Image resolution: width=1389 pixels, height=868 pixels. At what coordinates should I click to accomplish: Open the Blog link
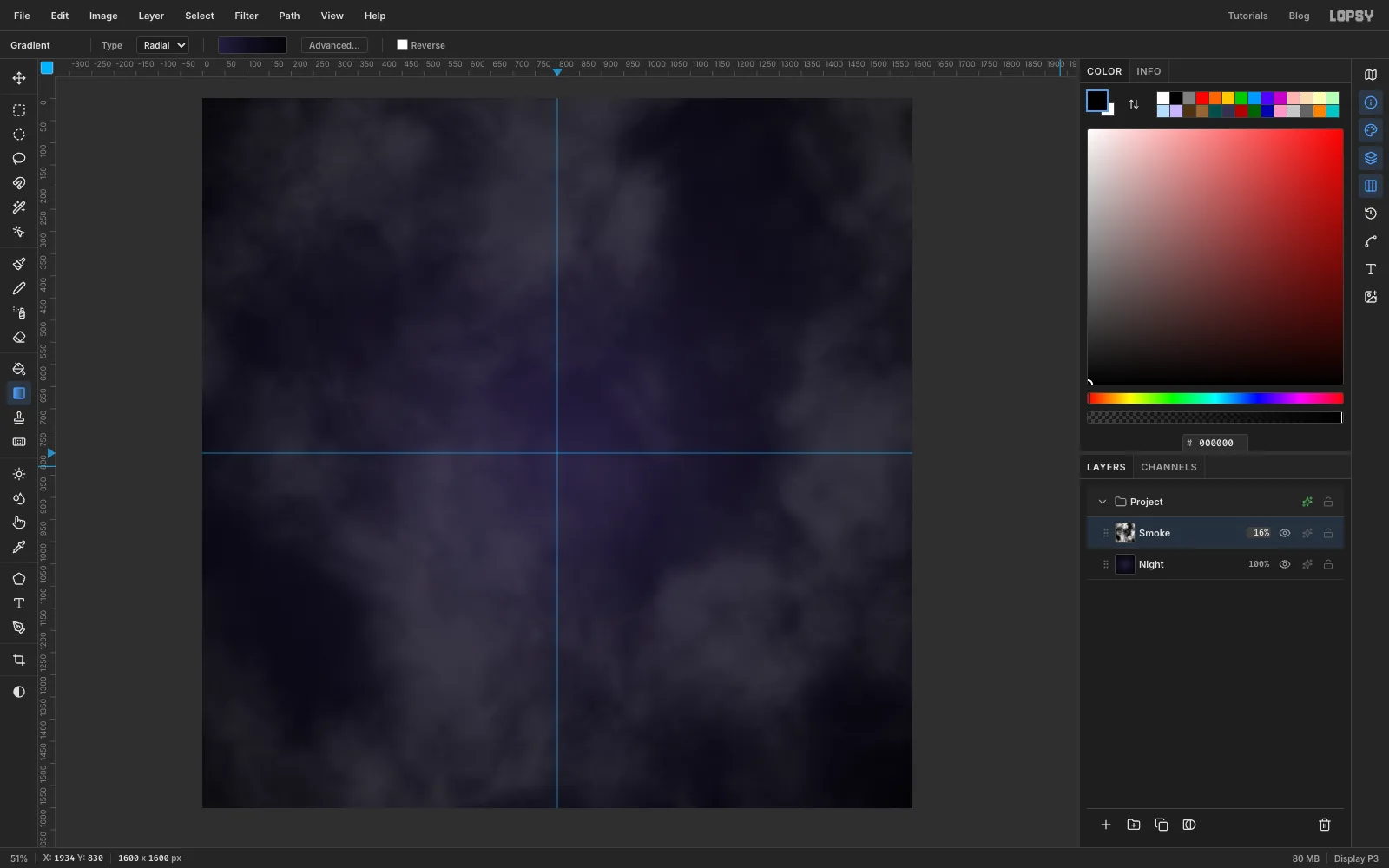click(1299, 16)
